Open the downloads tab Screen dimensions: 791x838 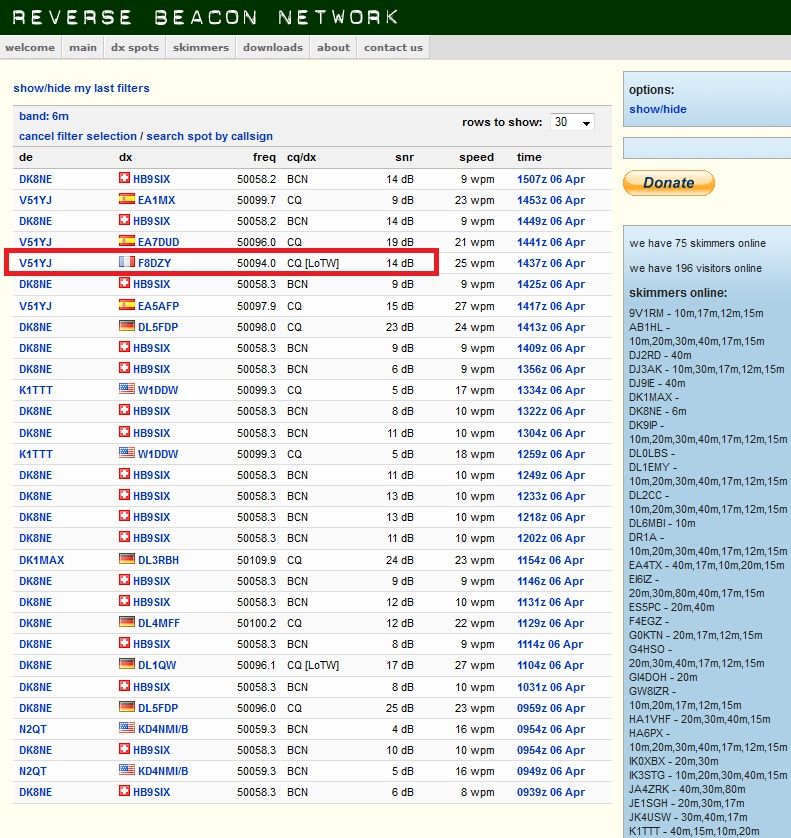[273, 48]
